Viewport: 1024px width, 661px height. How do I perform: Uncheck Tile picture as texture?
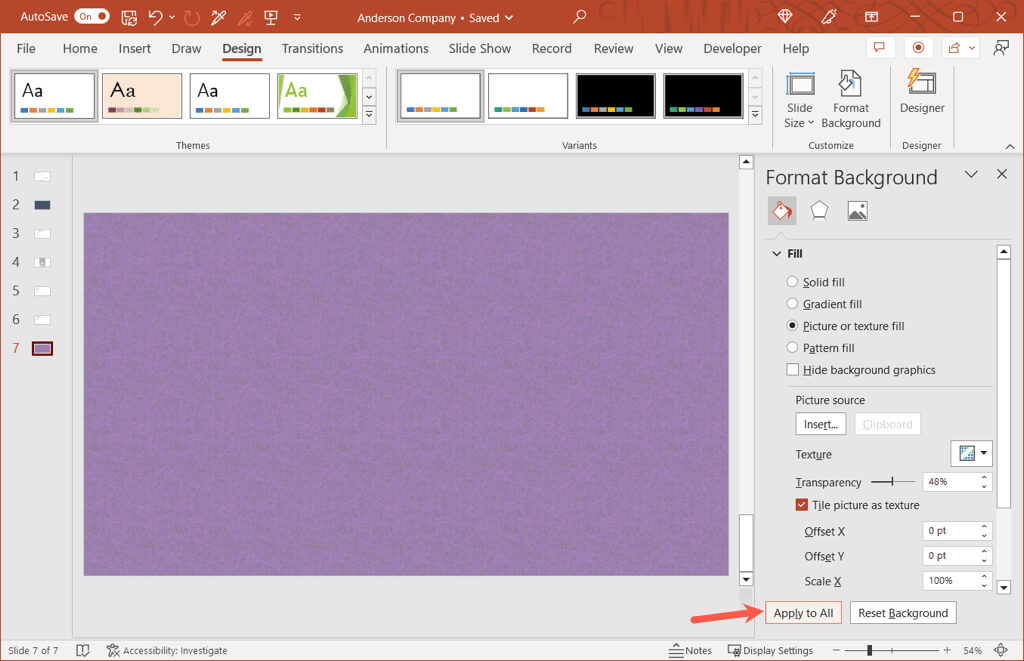pyautogui.click(x=802, y=505)
